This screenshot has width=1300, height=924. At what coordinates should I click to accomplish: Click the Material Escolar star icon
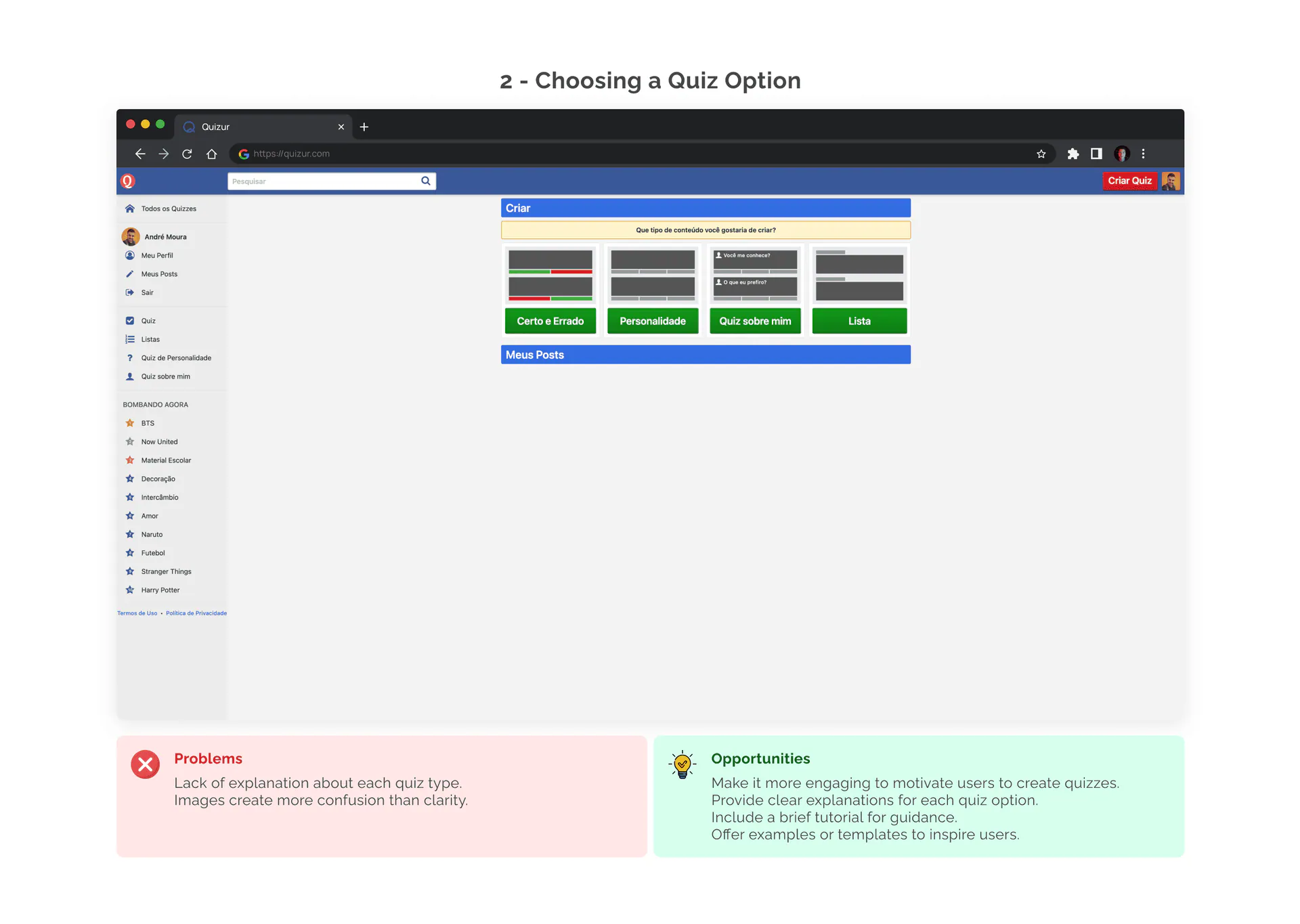coord(130,460)
